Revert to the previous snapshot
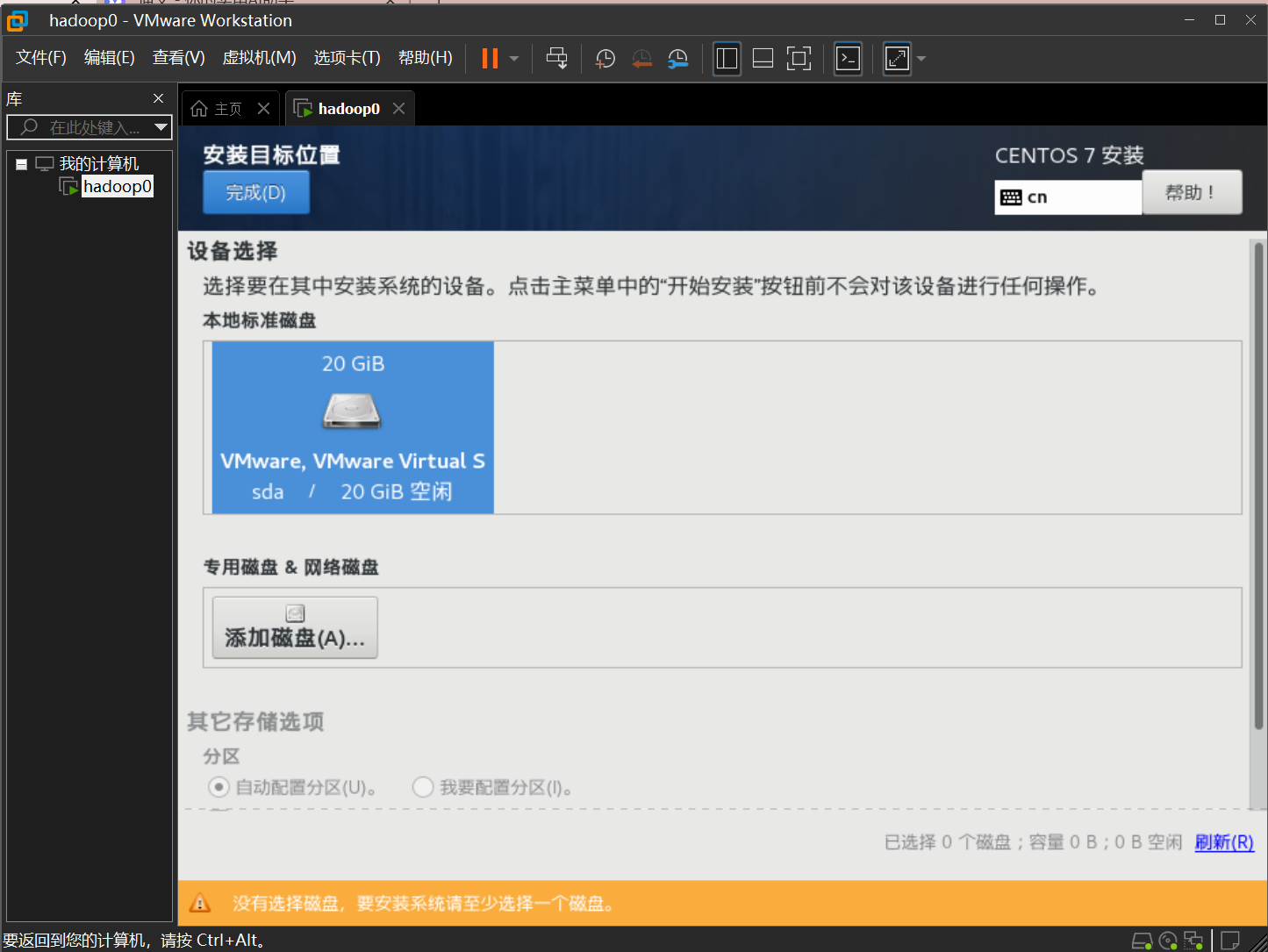Viewport: 1268px width, 952px height. pyautogui.click(x=642, y=59)
